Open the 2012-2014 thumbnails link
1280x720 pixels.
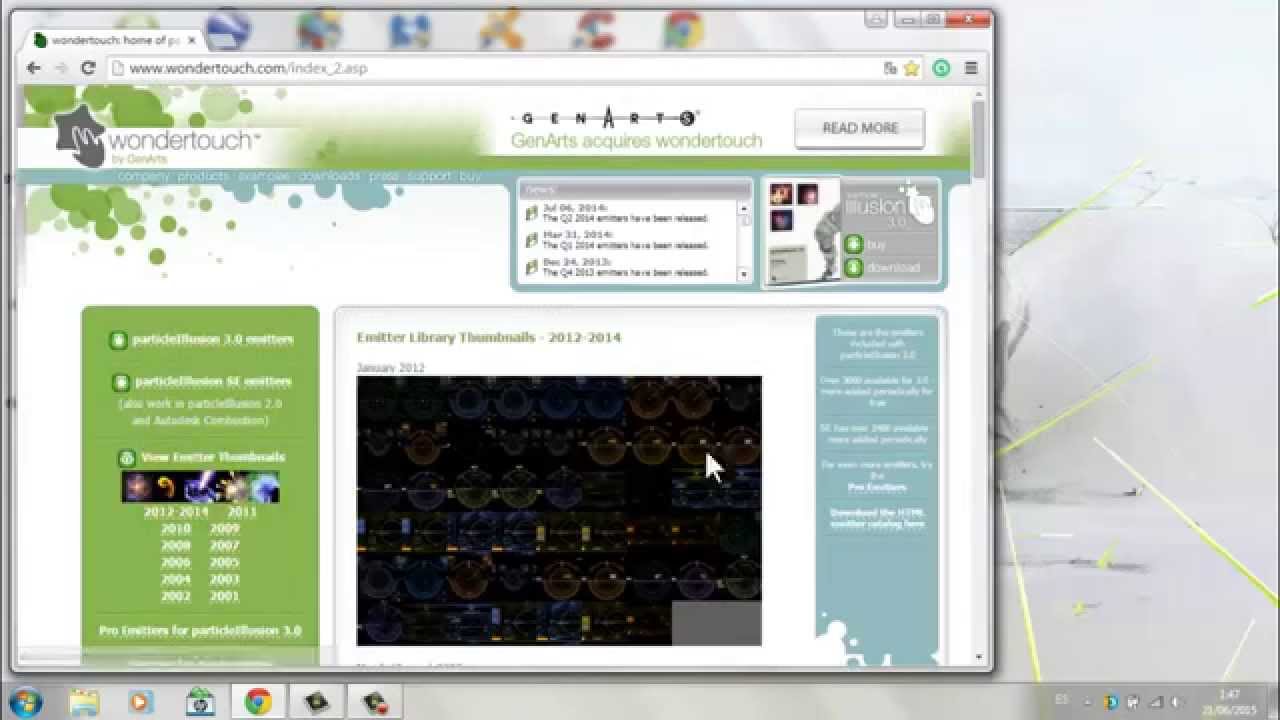[x=176, y=512]
